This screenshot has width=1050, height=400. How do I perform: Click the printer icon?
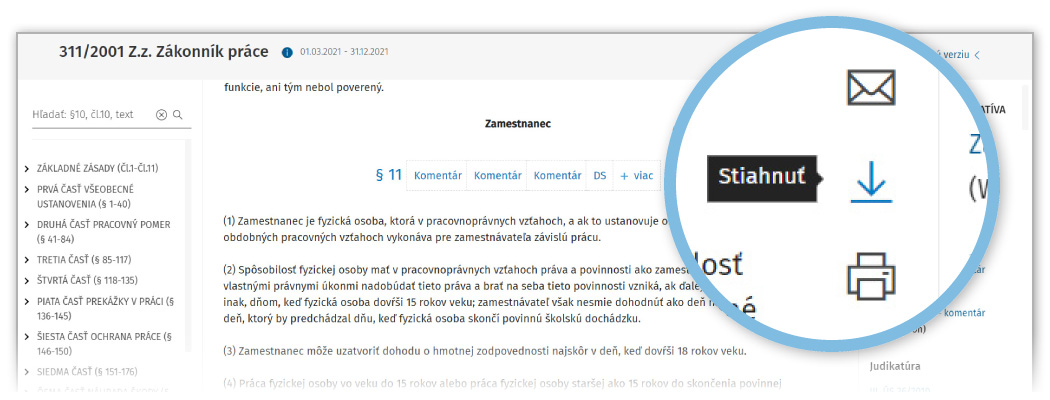pos(870,274)
